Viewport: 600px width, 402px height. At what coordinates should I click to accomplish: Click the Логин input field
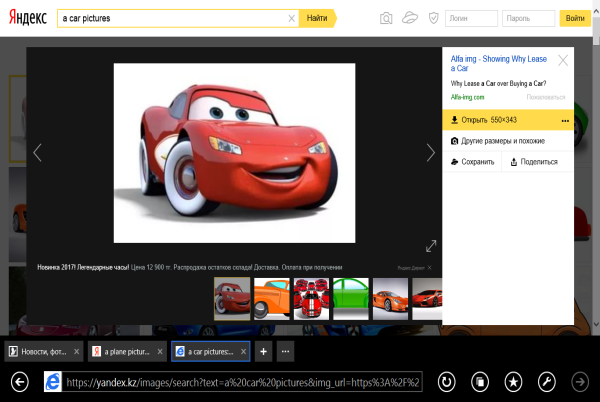coord(471,18)
